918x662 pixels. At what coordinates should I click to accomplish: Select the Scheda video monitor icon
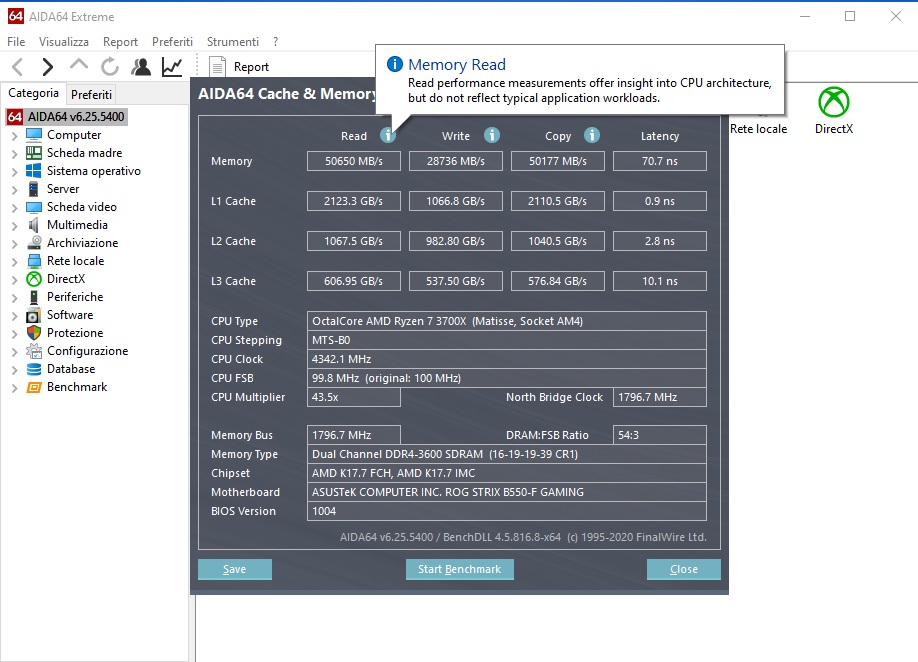pos(34,207)
